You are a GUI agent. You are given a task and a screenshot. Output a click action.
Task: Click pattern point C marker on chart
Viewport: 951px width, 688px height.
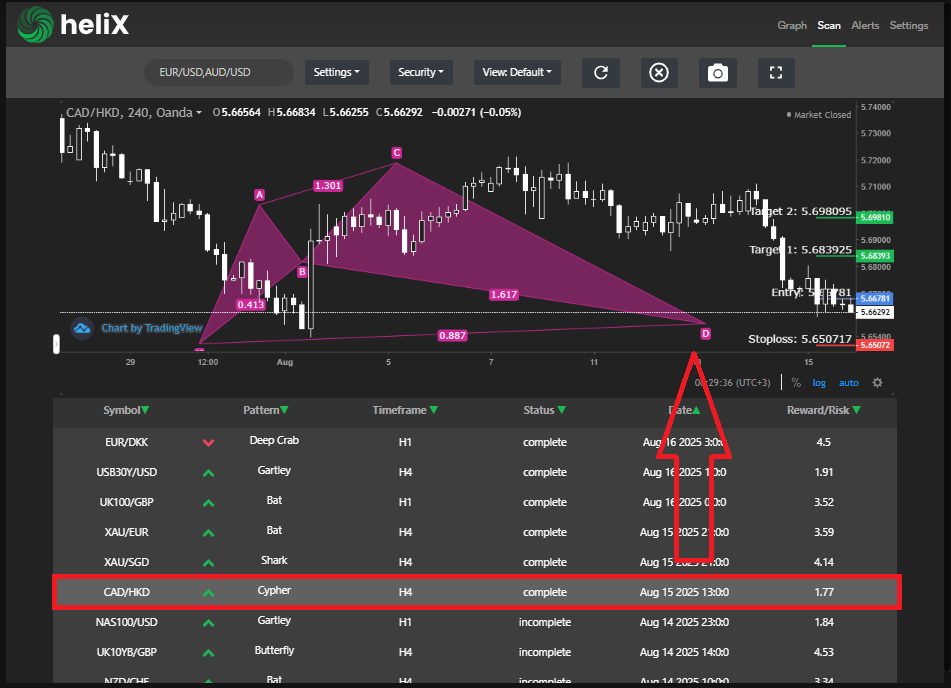pos(396,153)
